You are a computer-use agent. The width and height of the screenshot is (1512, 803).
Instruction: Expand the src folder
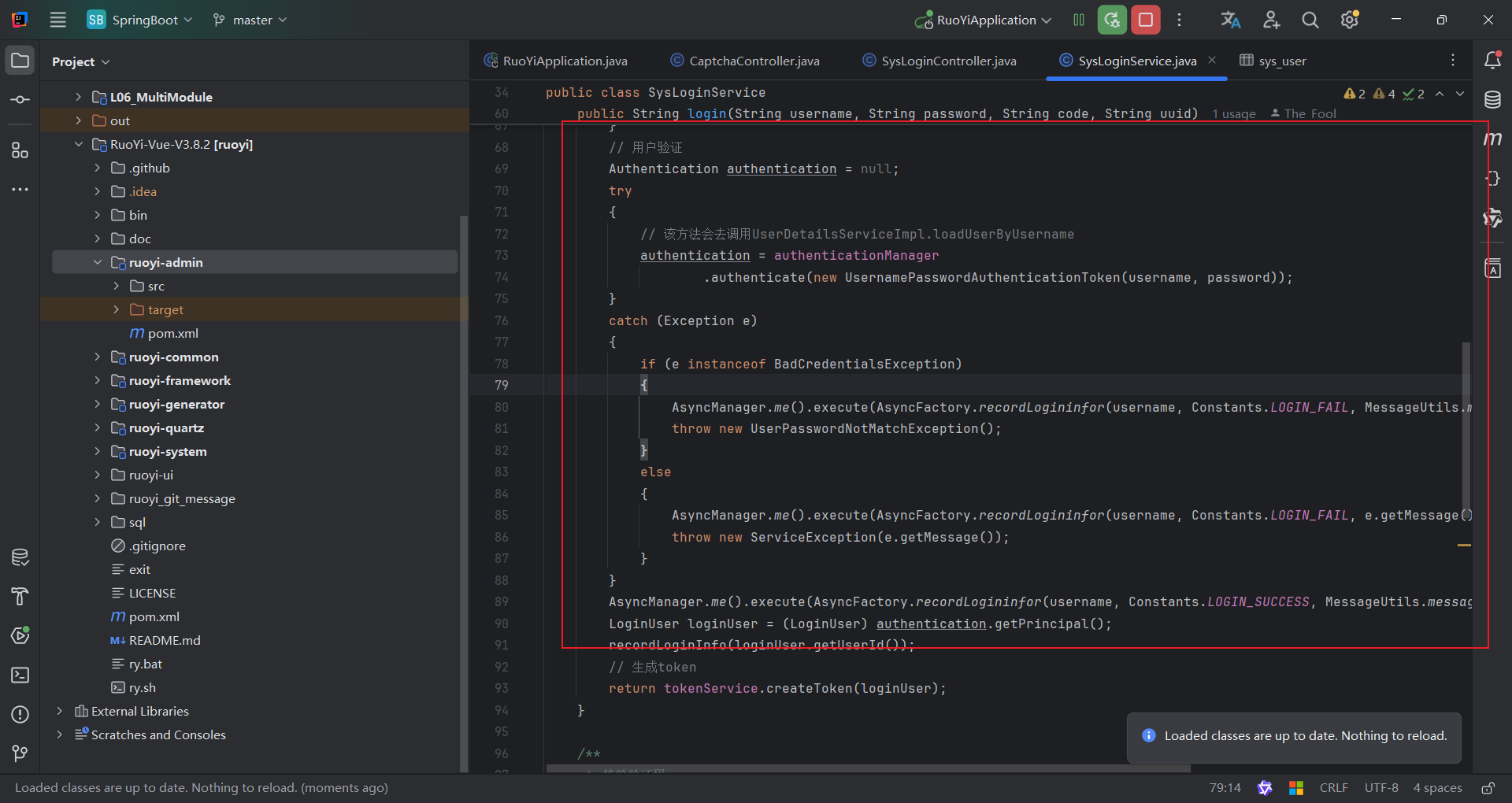116,286
